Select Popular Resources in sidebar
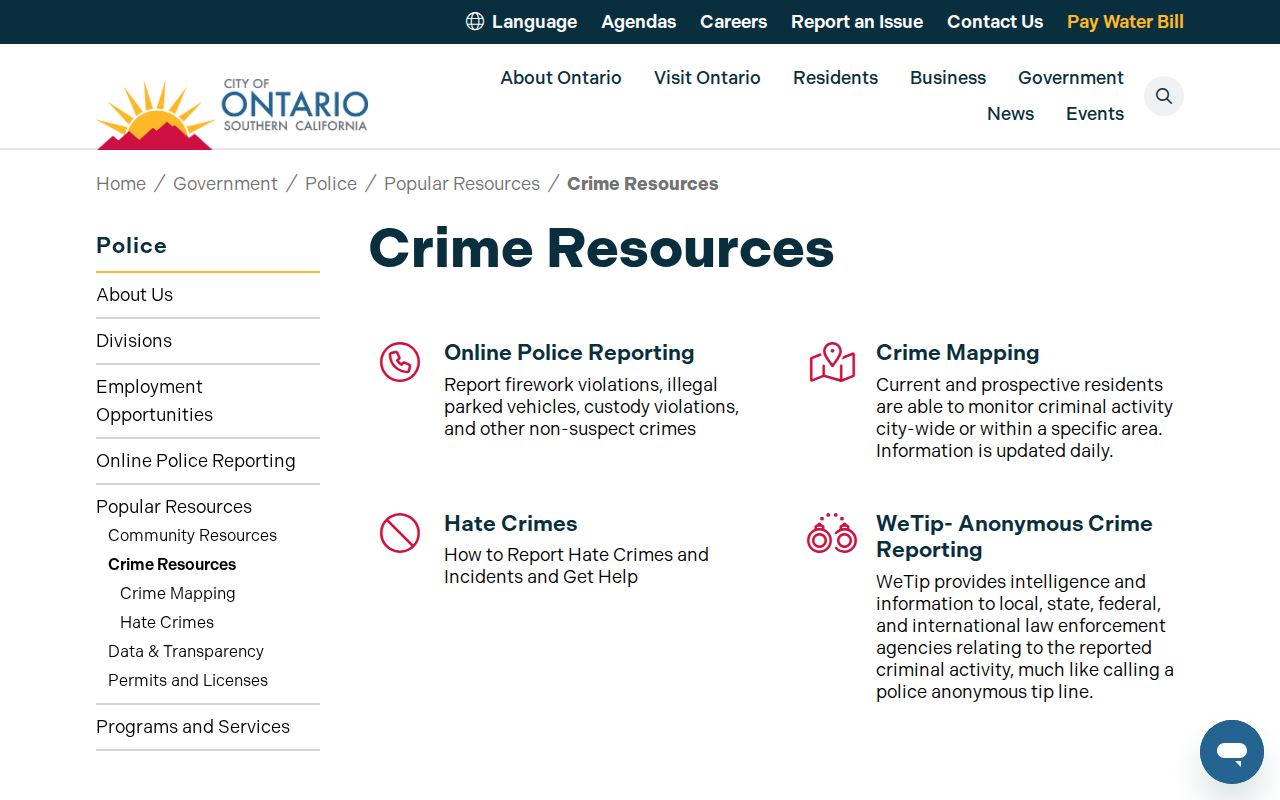 tap(174, 507)
